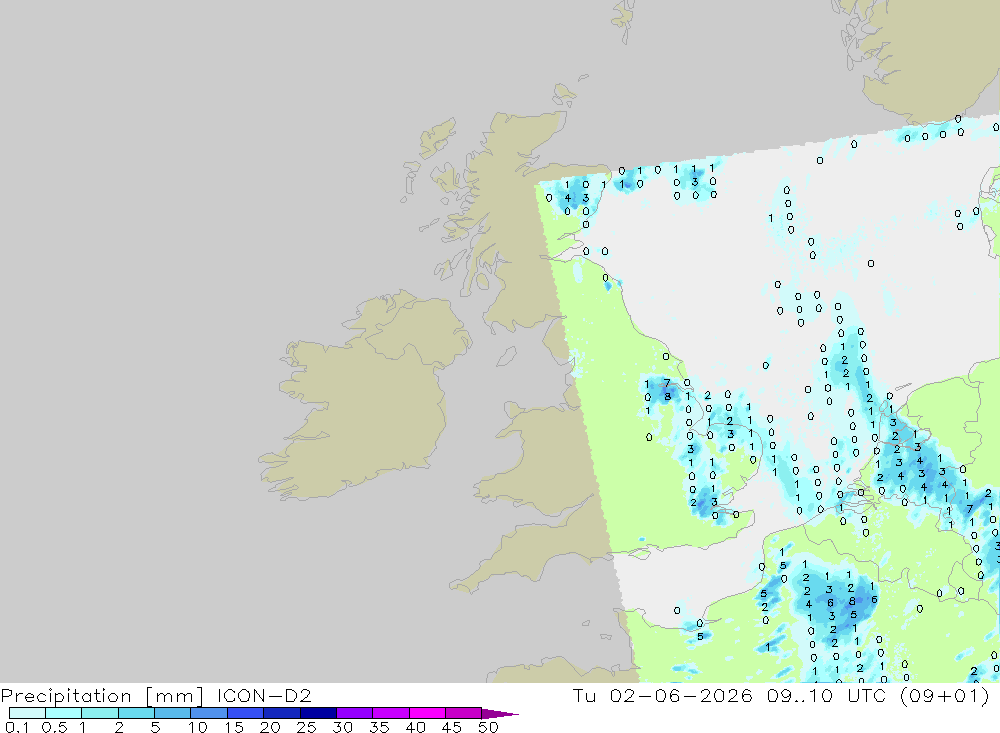Select the 30–35 mm legend swatch

pos(354,713)
